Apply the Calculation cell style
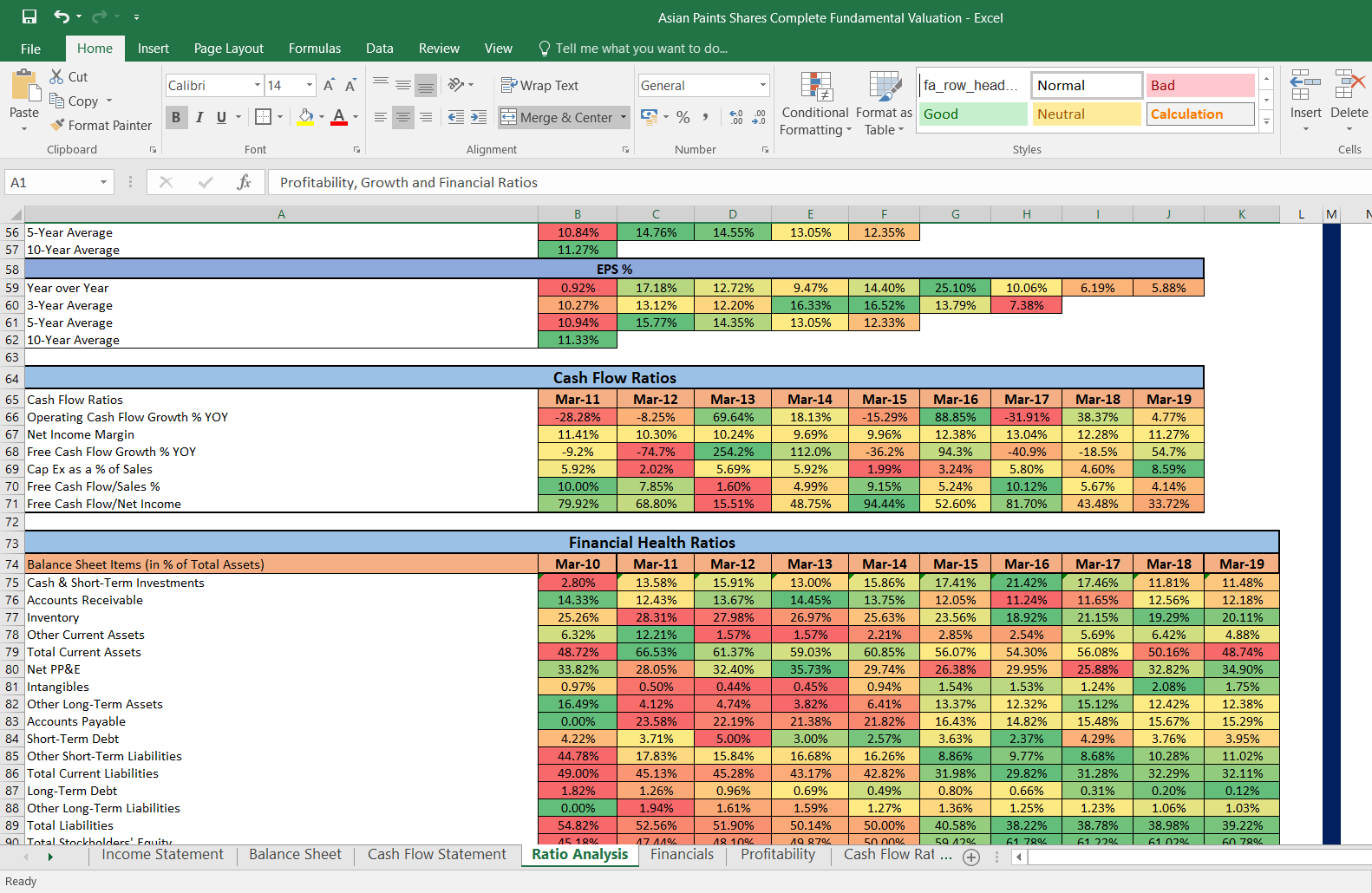 click(1200, 114)
